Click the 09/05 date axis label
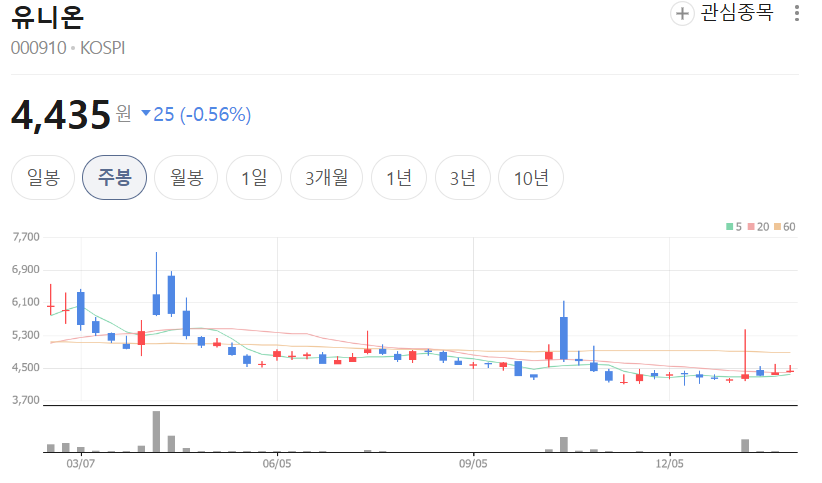The width and height of the screenshot is (822, 483). coord(473,464)
